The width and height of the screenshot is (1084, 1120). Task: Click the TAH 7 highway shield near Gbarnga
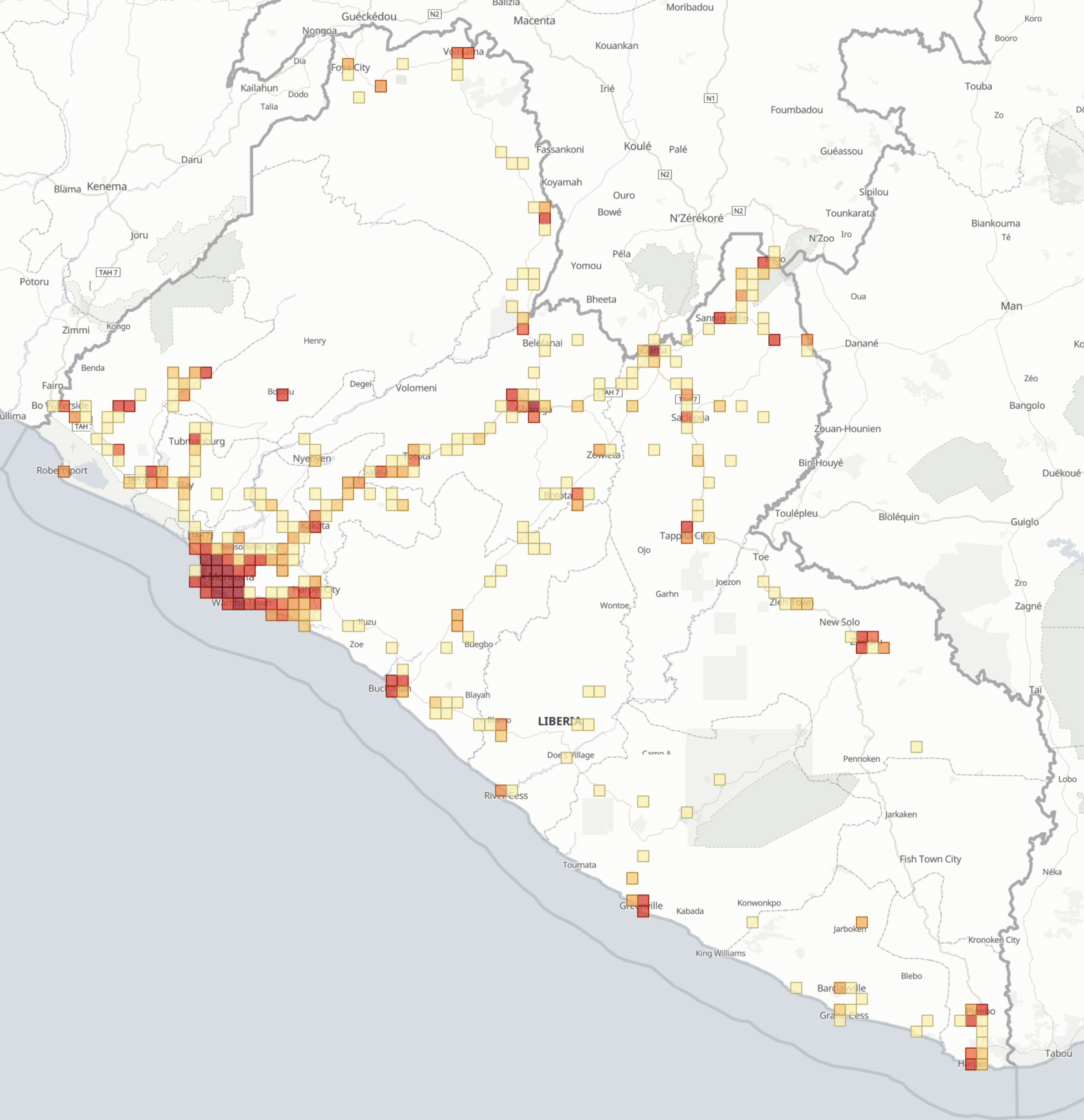(611, 392)
